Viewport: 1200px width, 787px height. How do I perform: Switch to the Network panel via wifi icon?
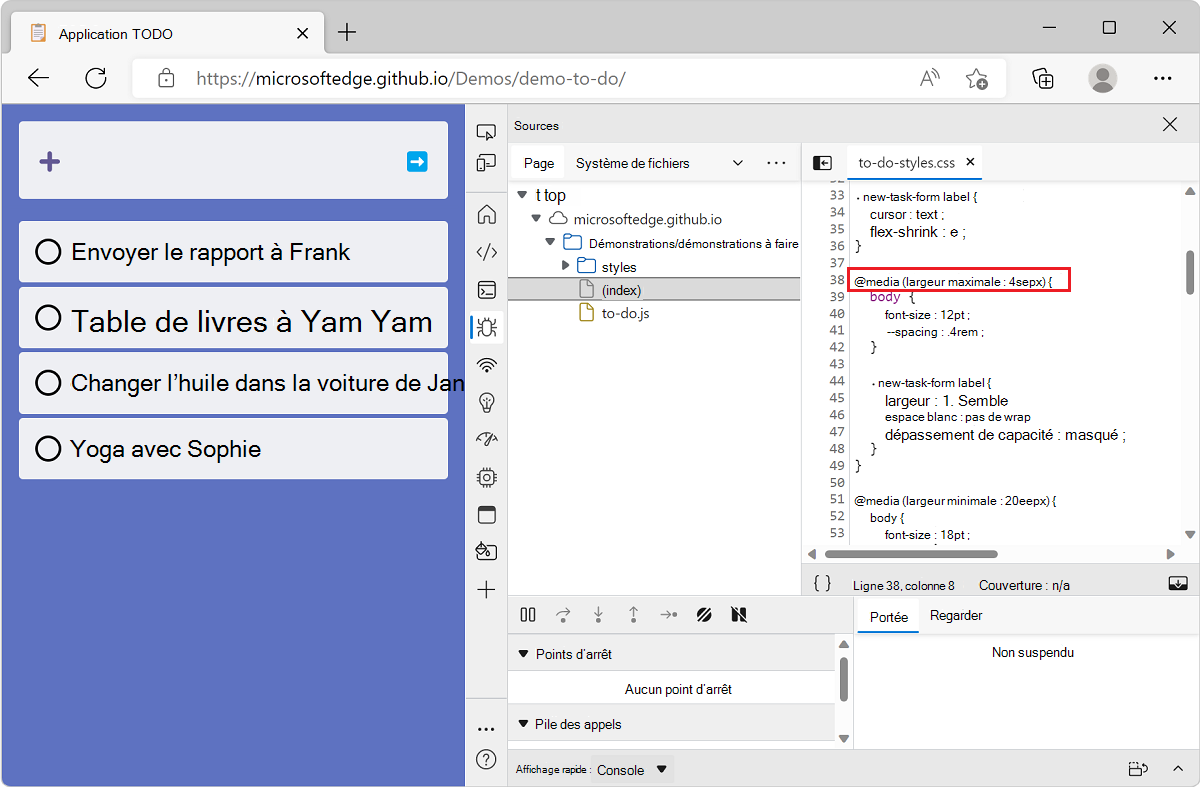coord(486,365)
